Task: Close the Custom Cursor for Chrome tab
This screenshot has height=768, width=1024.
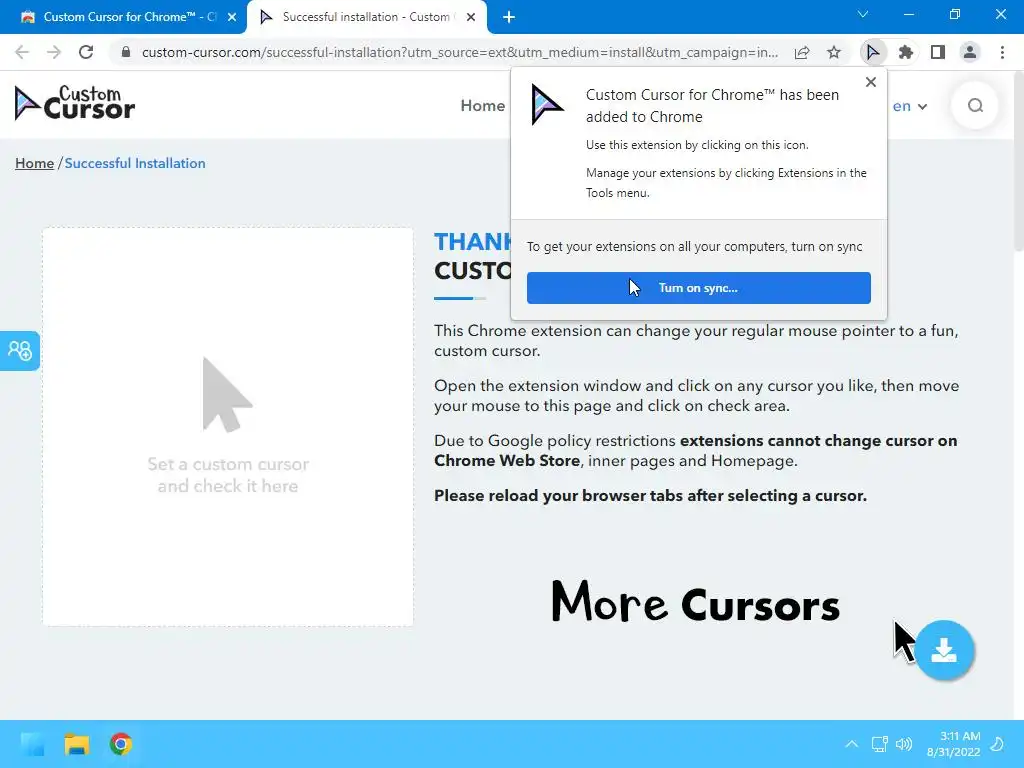Action: pyautogui.click(x=232, y=17)
